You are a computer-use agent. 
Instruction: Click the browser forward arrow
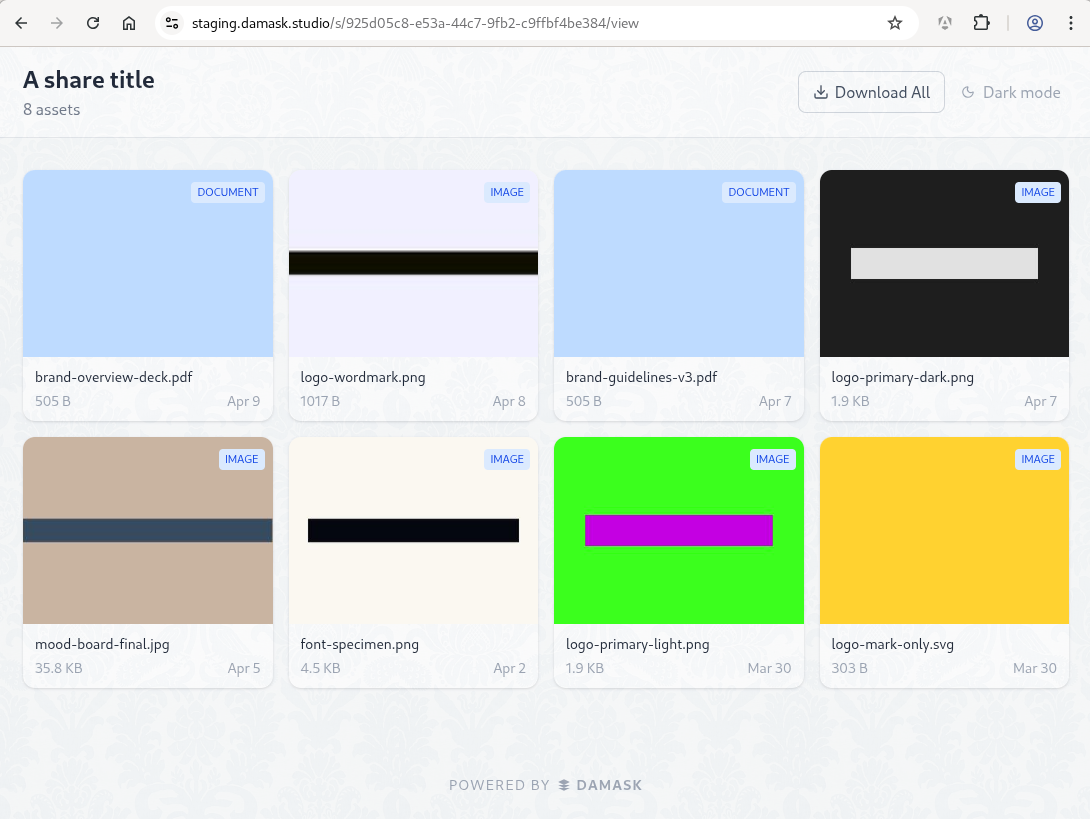(57, 23)
